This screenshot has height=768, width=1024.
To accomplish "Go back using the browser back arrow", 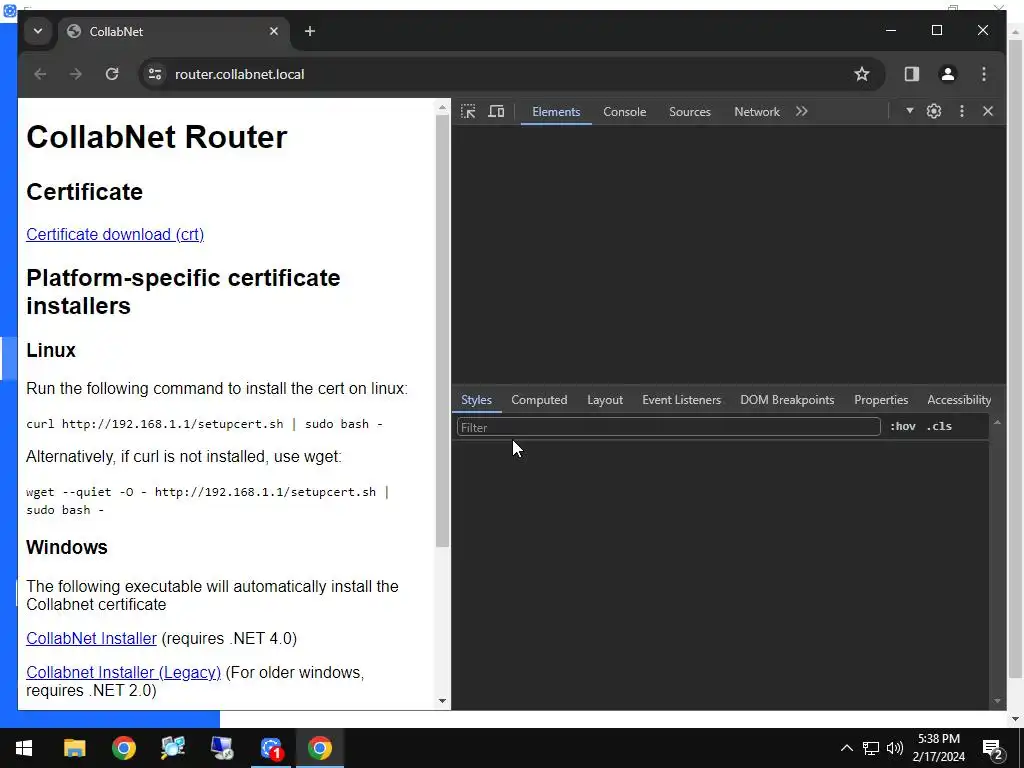I will (x=40, y=74).
